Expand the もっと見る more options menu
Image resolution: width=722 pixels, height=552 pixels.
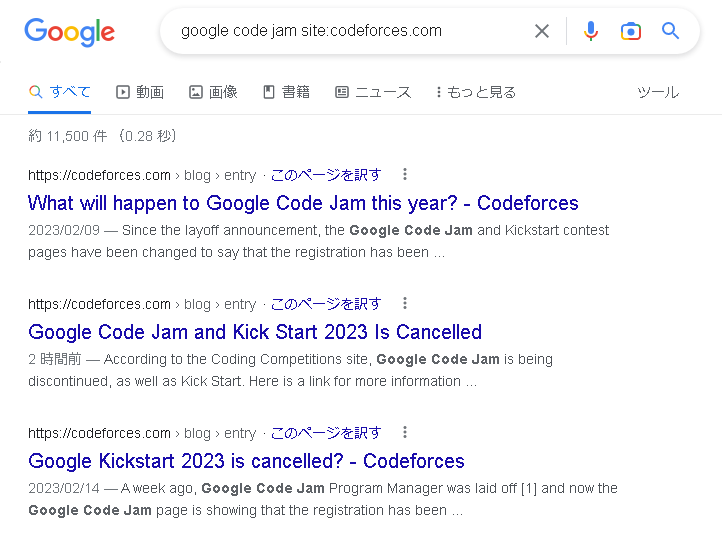476,92
